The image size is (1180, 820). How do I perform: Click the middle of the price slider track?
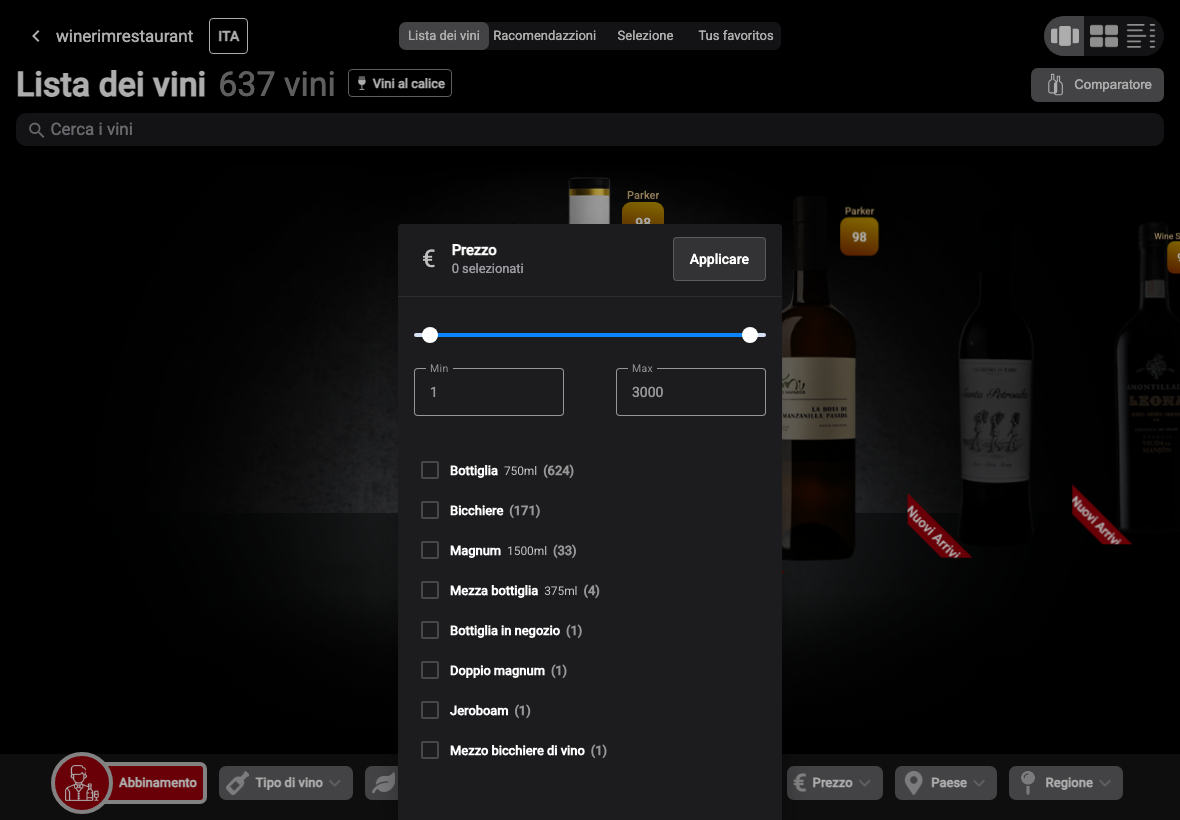(x=590, y=335)
